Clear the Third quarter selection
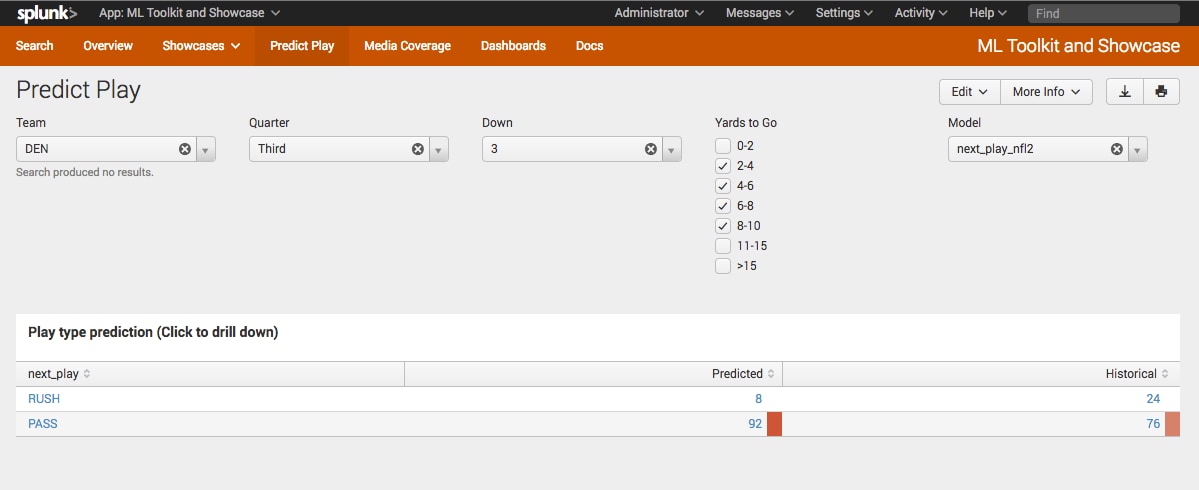The height and width of the screenshot is (490, 1199). (x=418, y=149)
